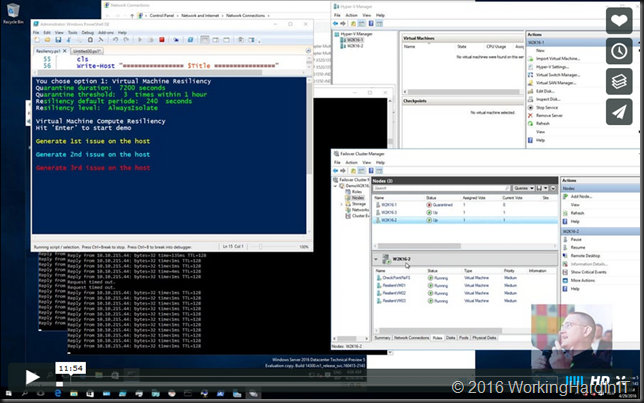Click the Back arrow in Hyper-V Manager toolbar
Image resolution: width=644 pixels, height=403 pixels.
click(x=336, y=23)
